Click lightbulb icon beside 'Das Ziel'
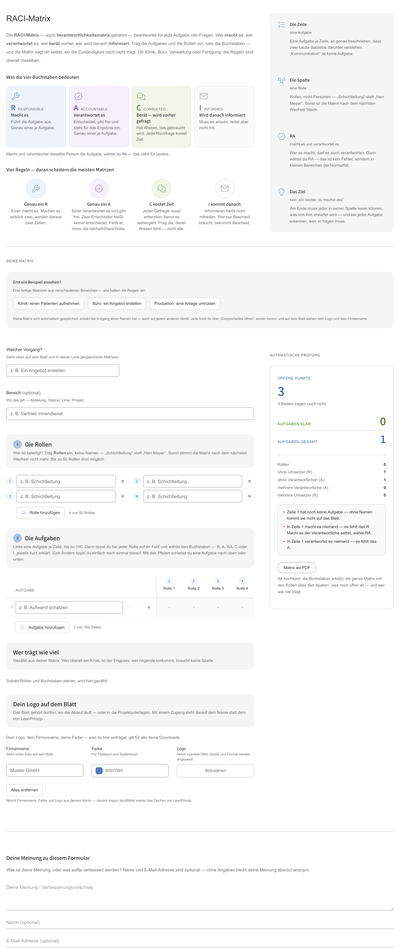Viewport: 400px width, 948px height. click(281, 191)
